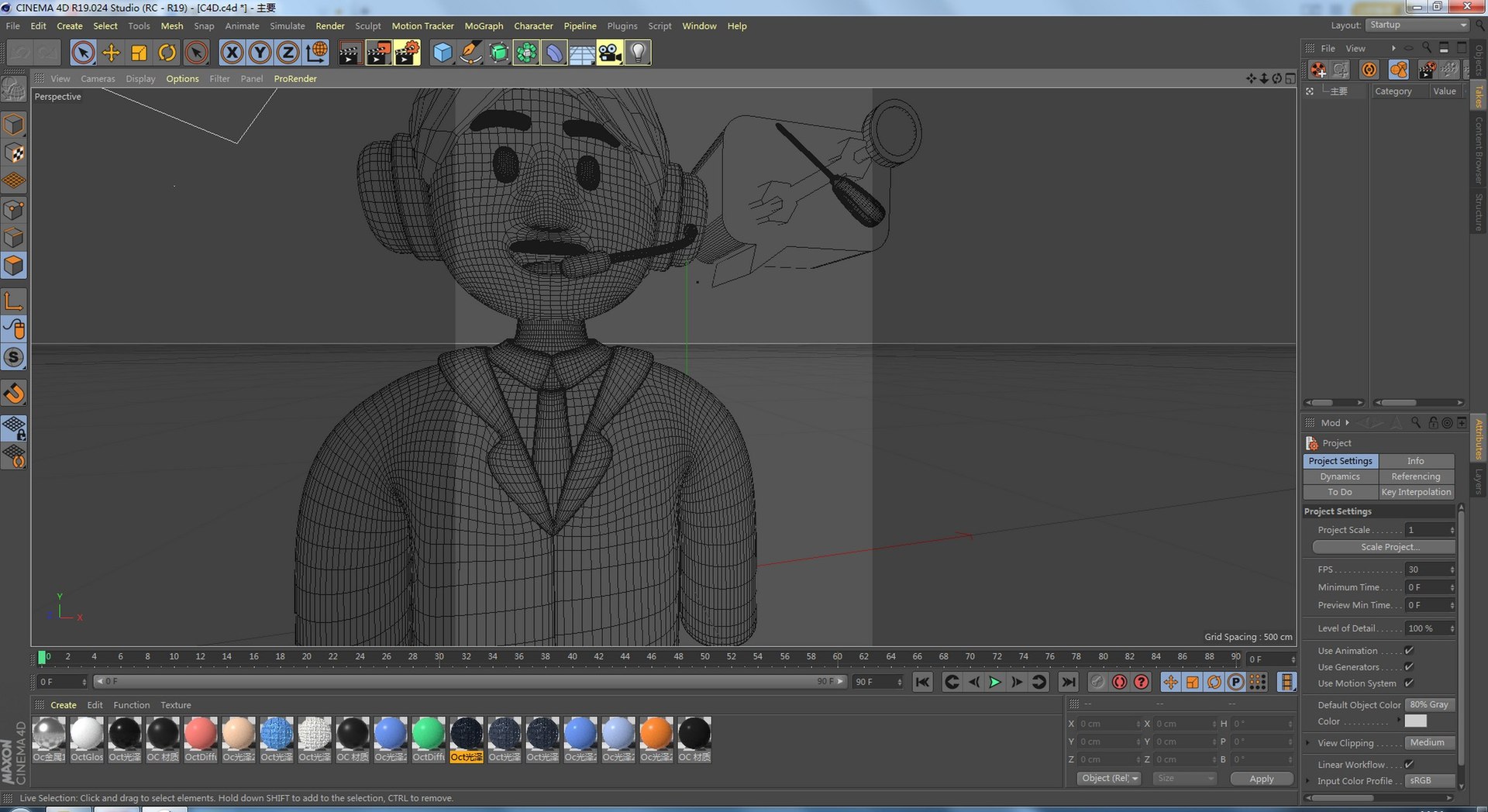Toggle Z axis lock icon
Image resolution: width=1488 pixels, height=812 pixels.
click(x=288, y=53)
